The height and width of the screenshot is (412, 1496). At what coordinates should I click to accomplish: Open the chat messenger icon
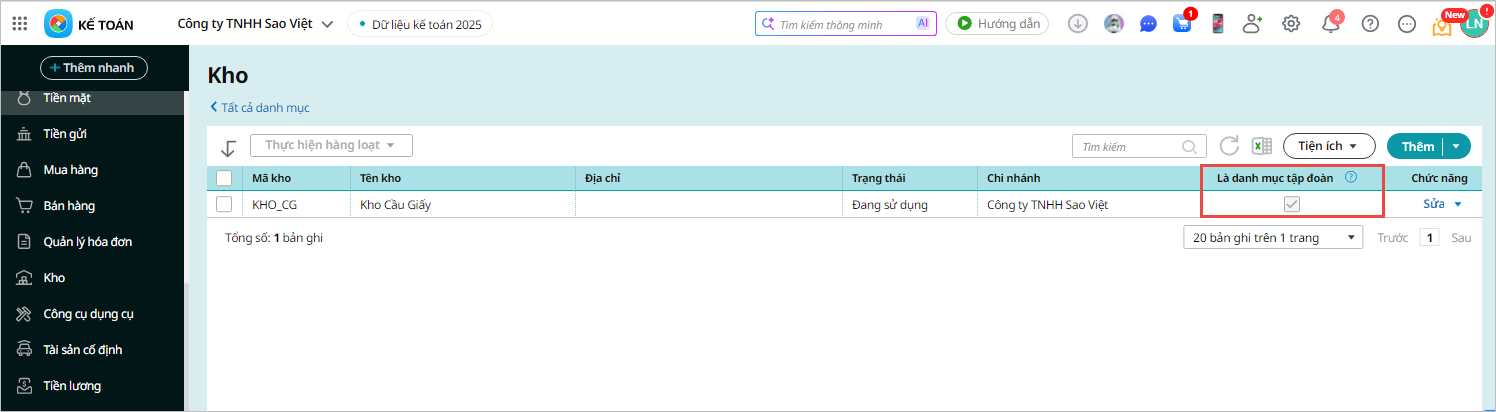pyautogui.click(x=1149, y=24)
